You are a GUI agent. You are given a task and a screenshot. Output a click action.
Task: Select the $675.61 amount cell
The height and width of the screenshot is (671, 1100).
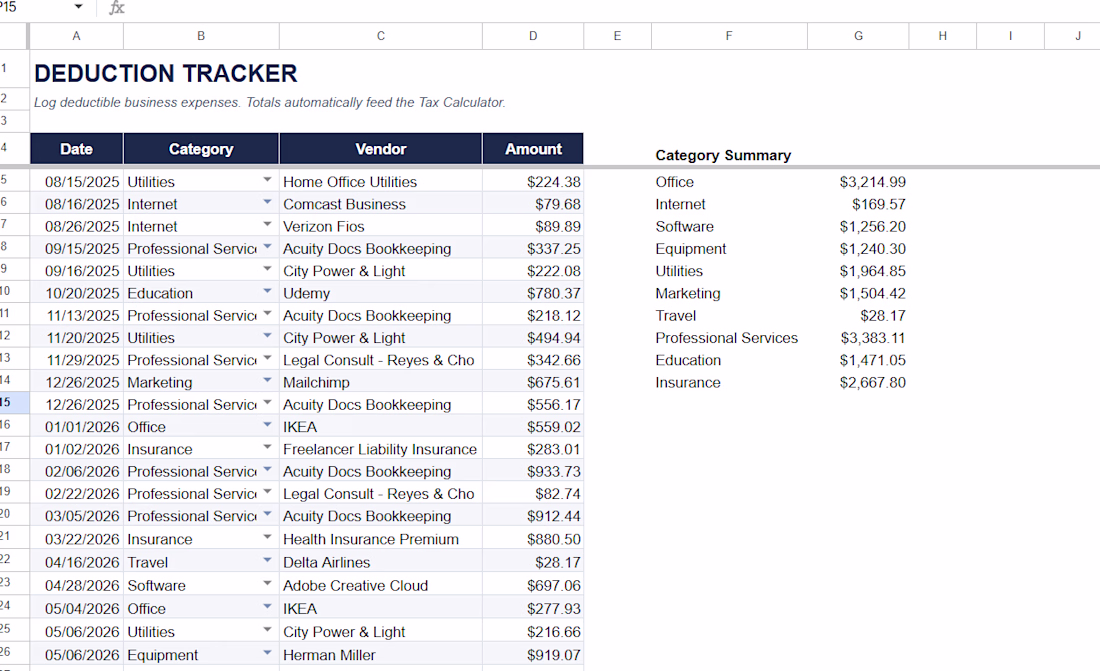[x=533, y=383]
